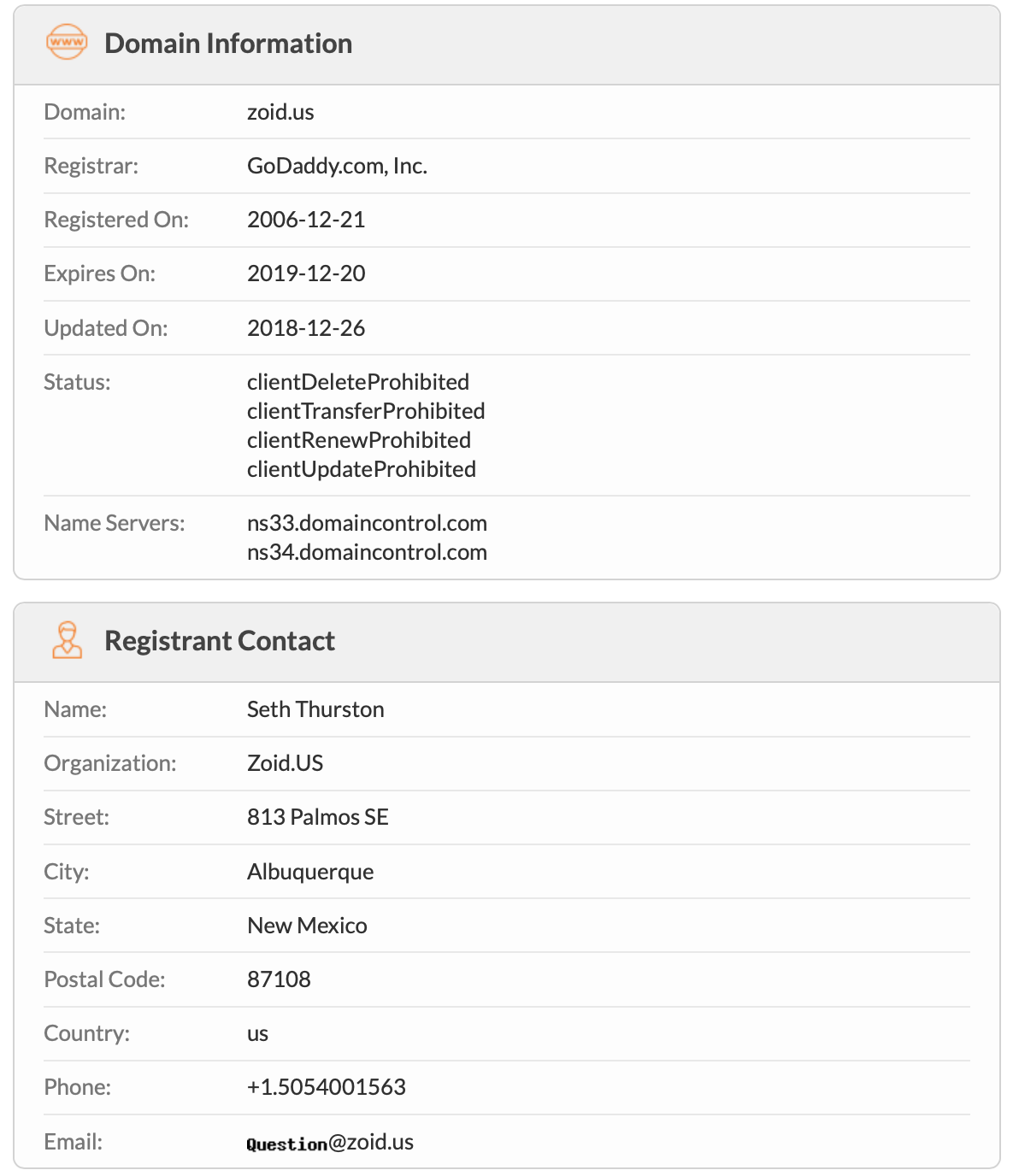
Task: Click the registrant person icon
Action: (67, 640)
